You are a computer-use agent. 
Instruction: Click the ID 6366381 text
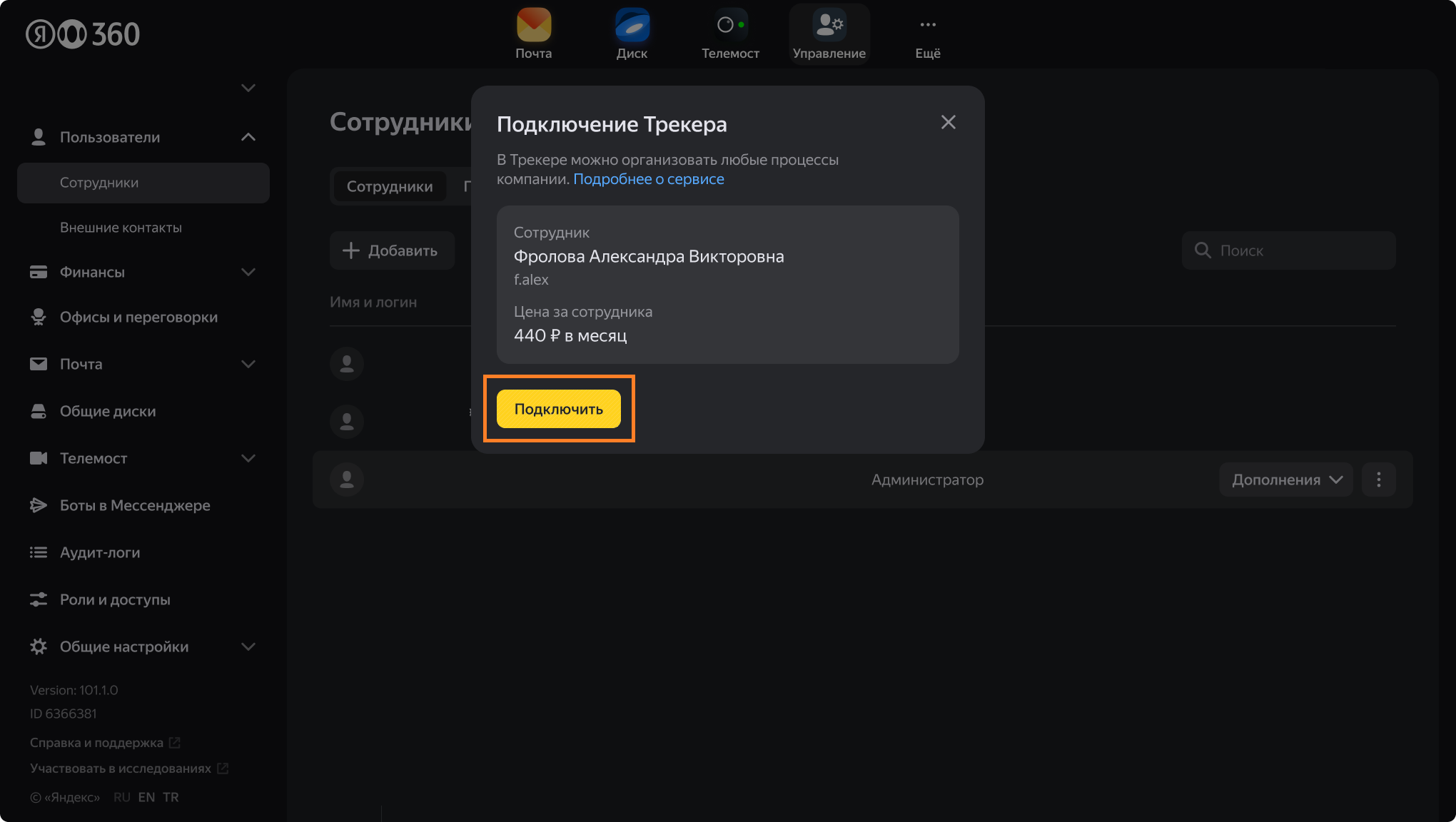(x=64, y=714)
